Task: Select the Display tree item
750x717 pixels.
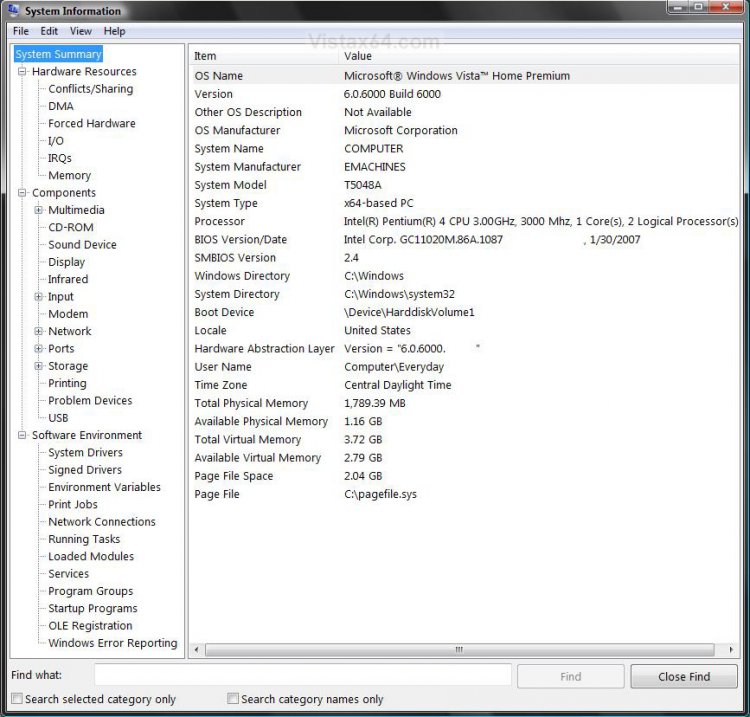Action: click(66, 262)
